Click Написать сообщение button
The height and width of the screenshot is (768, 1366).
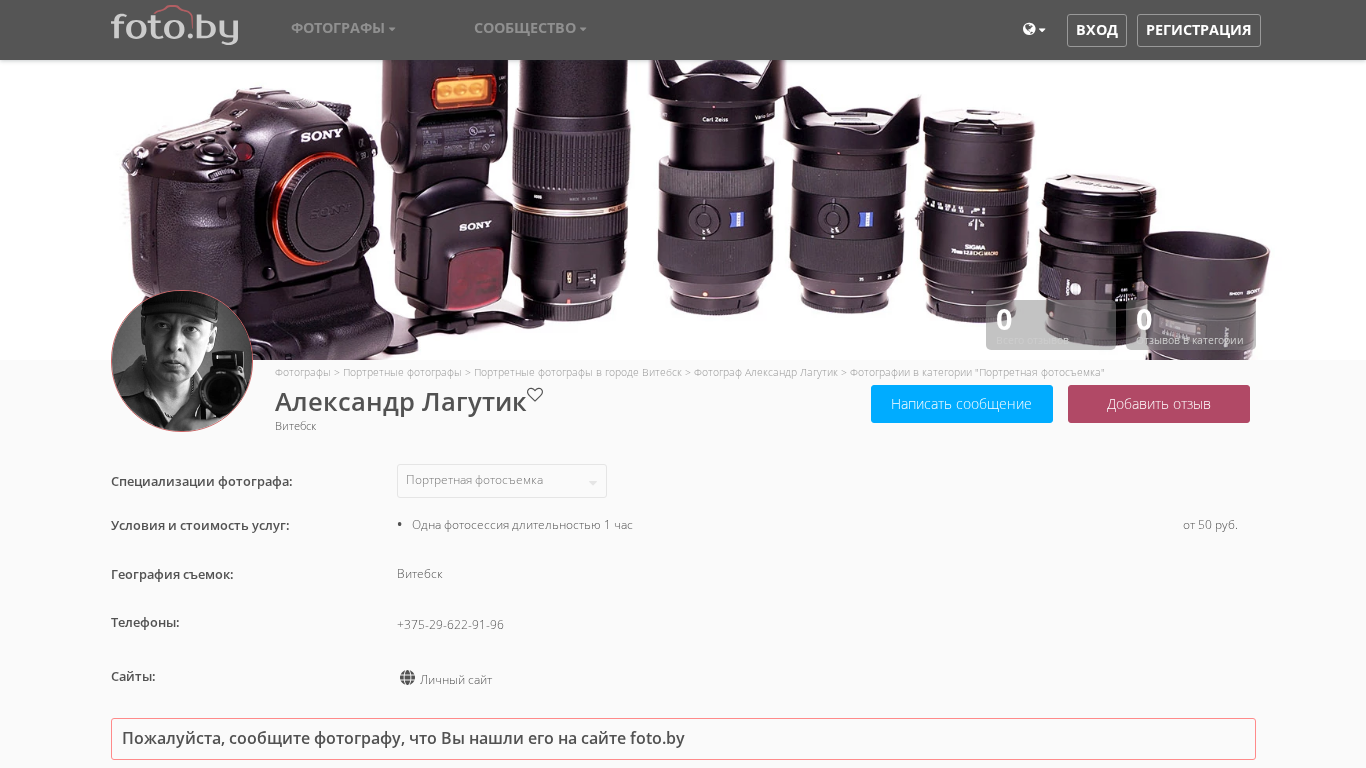pyautogui.click(x=962, y=404)
